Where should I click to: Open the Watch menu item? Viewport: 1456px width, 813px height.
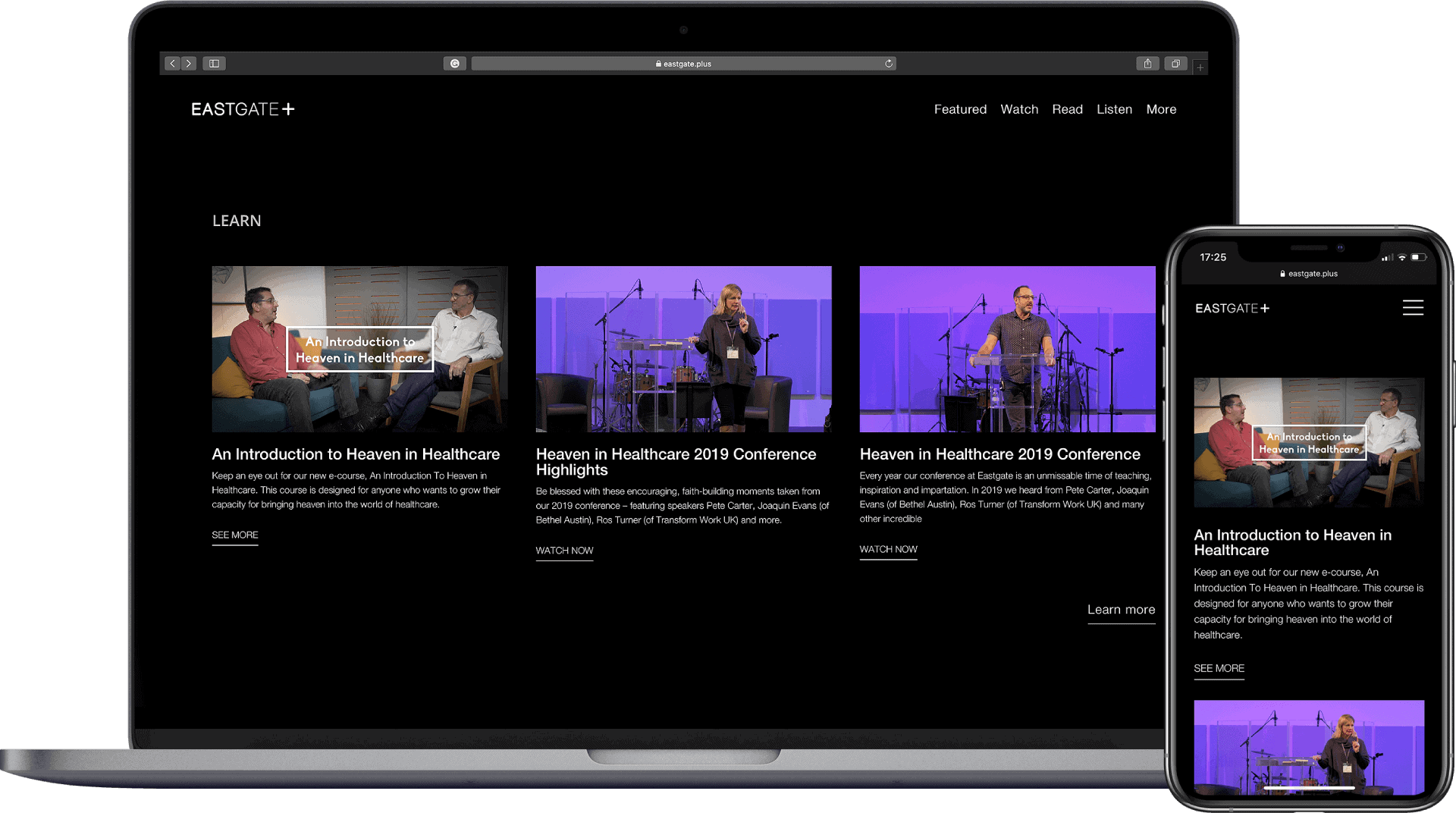click(x=1019, y=109)
